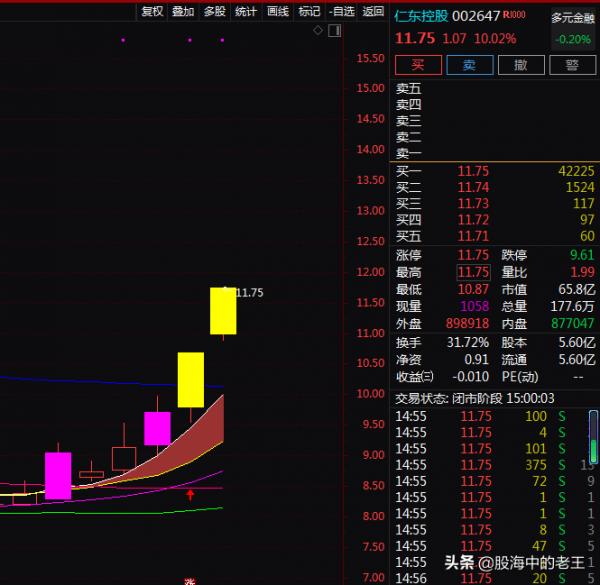Open the 叠加 overlay option
The image size is (600, 585).
point(183,11)
